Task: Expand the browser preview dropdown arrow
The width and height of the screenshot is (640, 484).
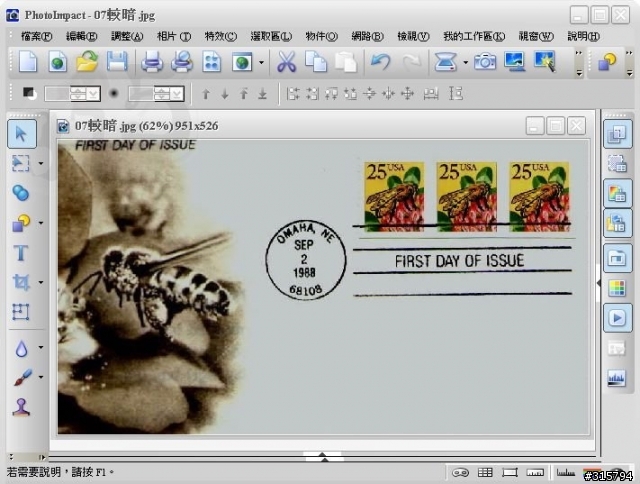Action: click(x=261, y=62)
